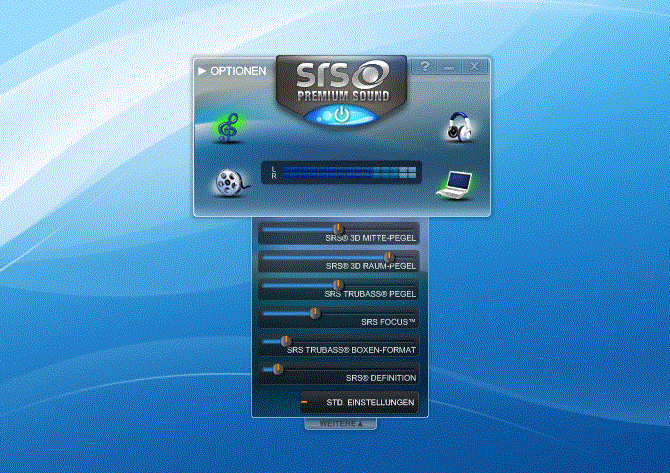Screen dimensions: 670x473
Task: Click the SRS TRUBASS BOXEN-FORMAT slider handle
Action: (286, 341)
